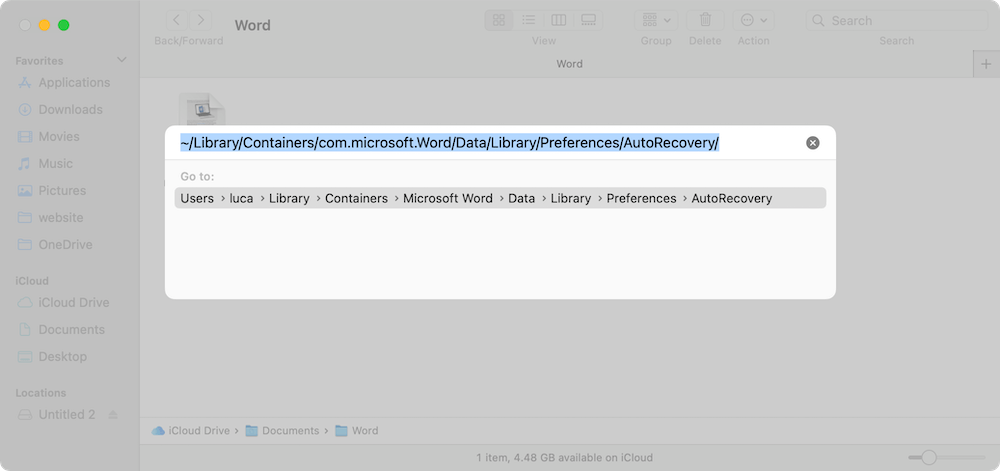Switch to column view
This screenshot has width=1000, height=471.
[558, 20]
